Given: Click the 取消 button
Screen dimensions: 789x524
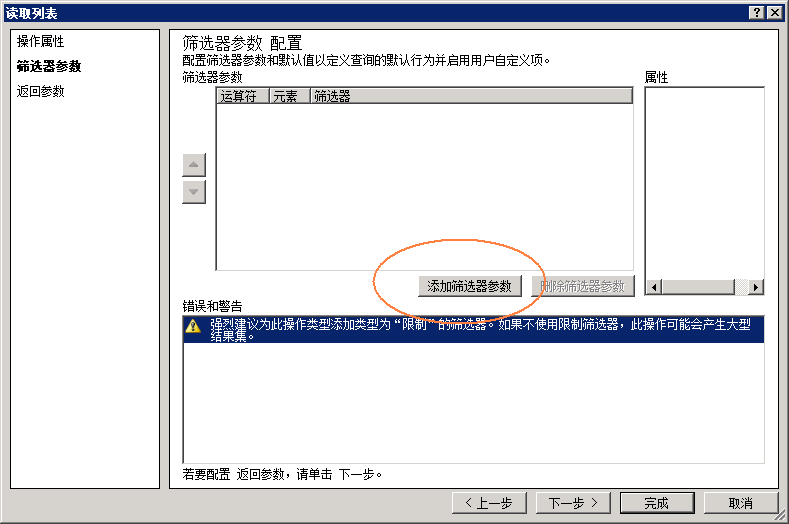Looking at the screenshot, I should [741, 503].
